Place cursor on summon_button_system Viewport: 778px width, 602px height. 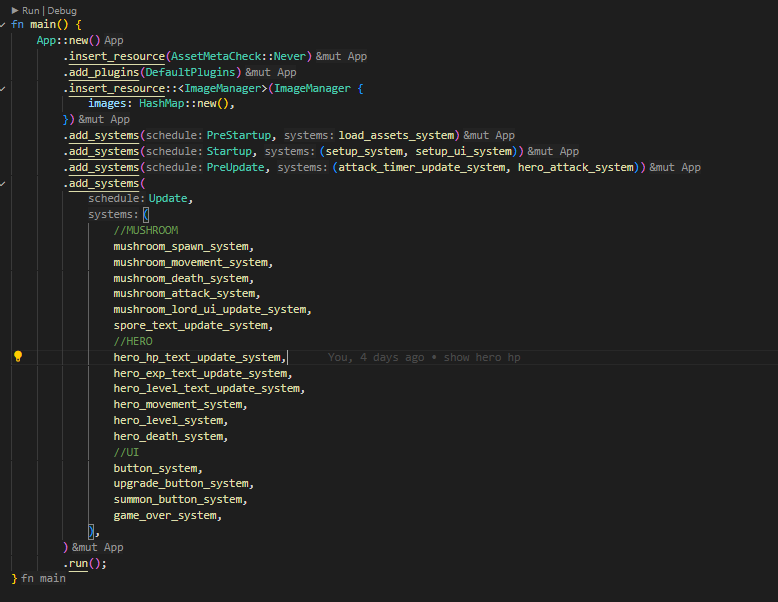178,499
